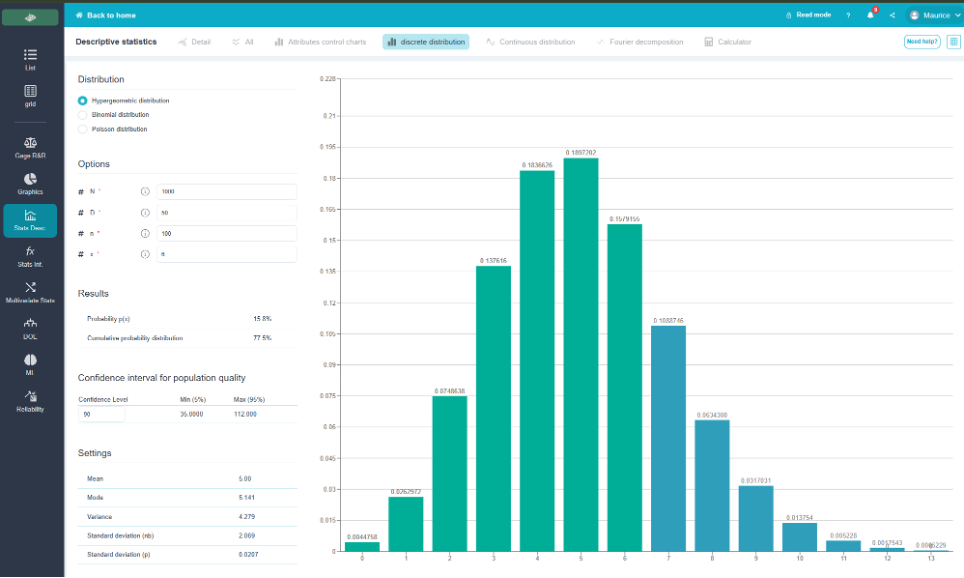Open the grid icon in sidebar
This screenshot has height=578, width=964.
click(30, 91)
